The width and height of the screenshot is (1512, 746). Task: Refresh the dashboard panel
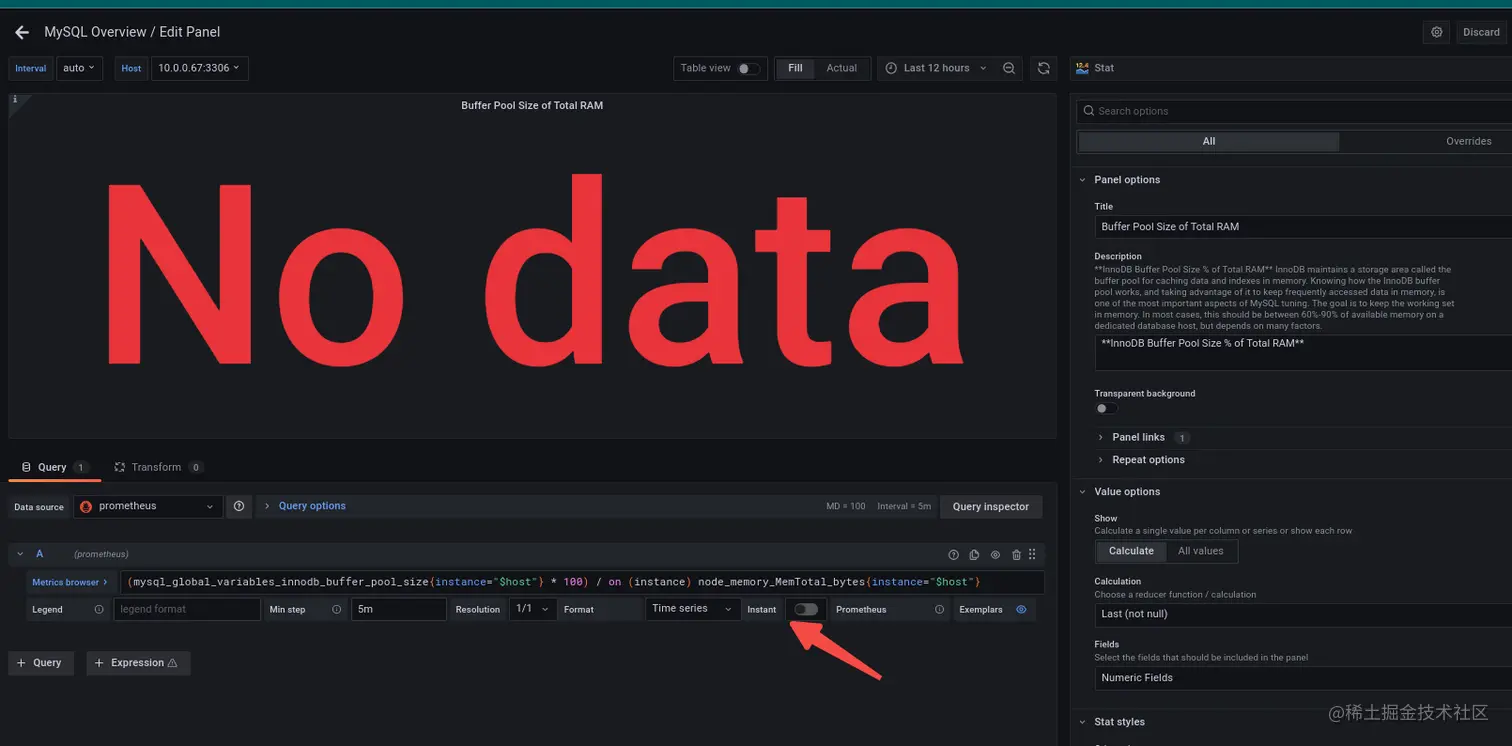1043,68
